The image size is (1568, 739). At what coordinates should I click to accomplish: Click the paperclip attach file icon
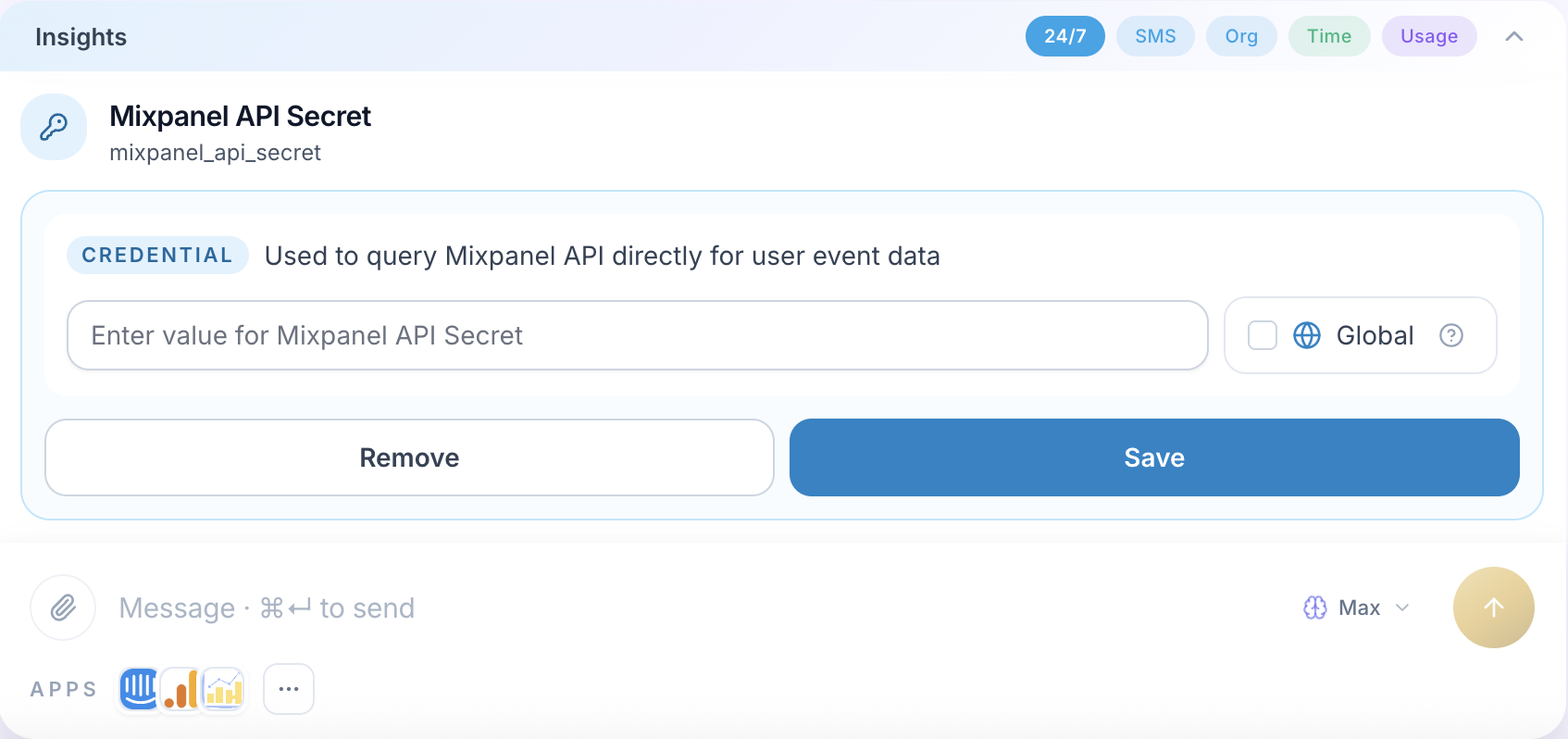tap(63, 607)
